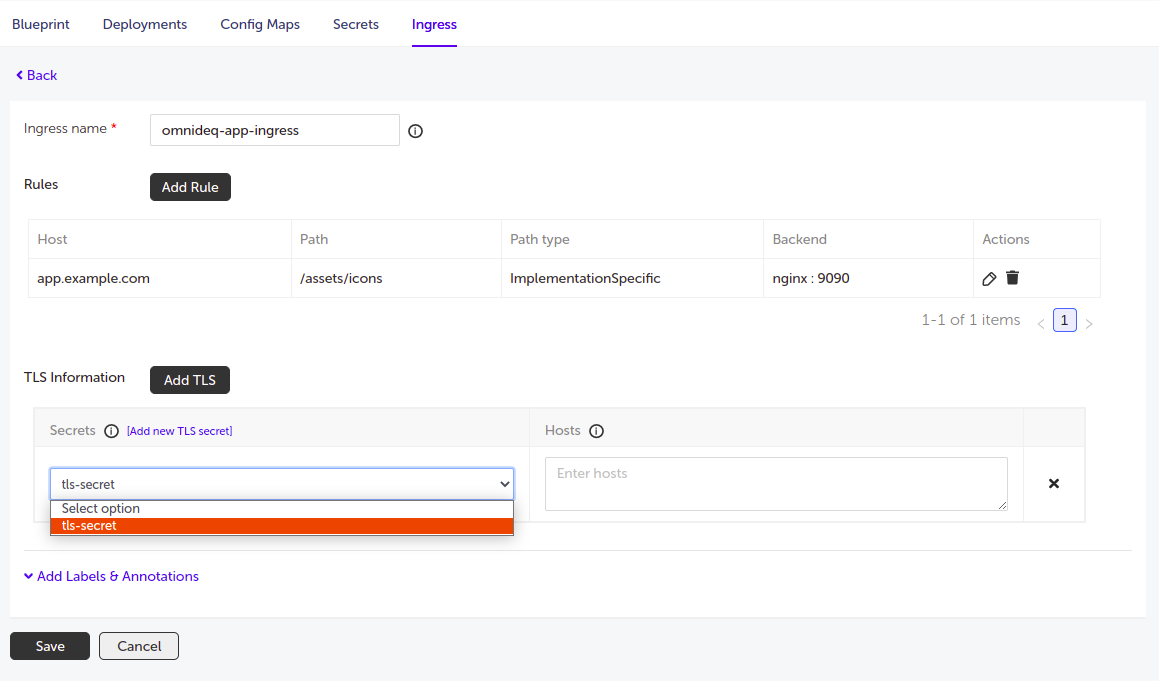Delete the app.example.com rule
The image size is (1159, 681).
click(x=1013, y=278)
